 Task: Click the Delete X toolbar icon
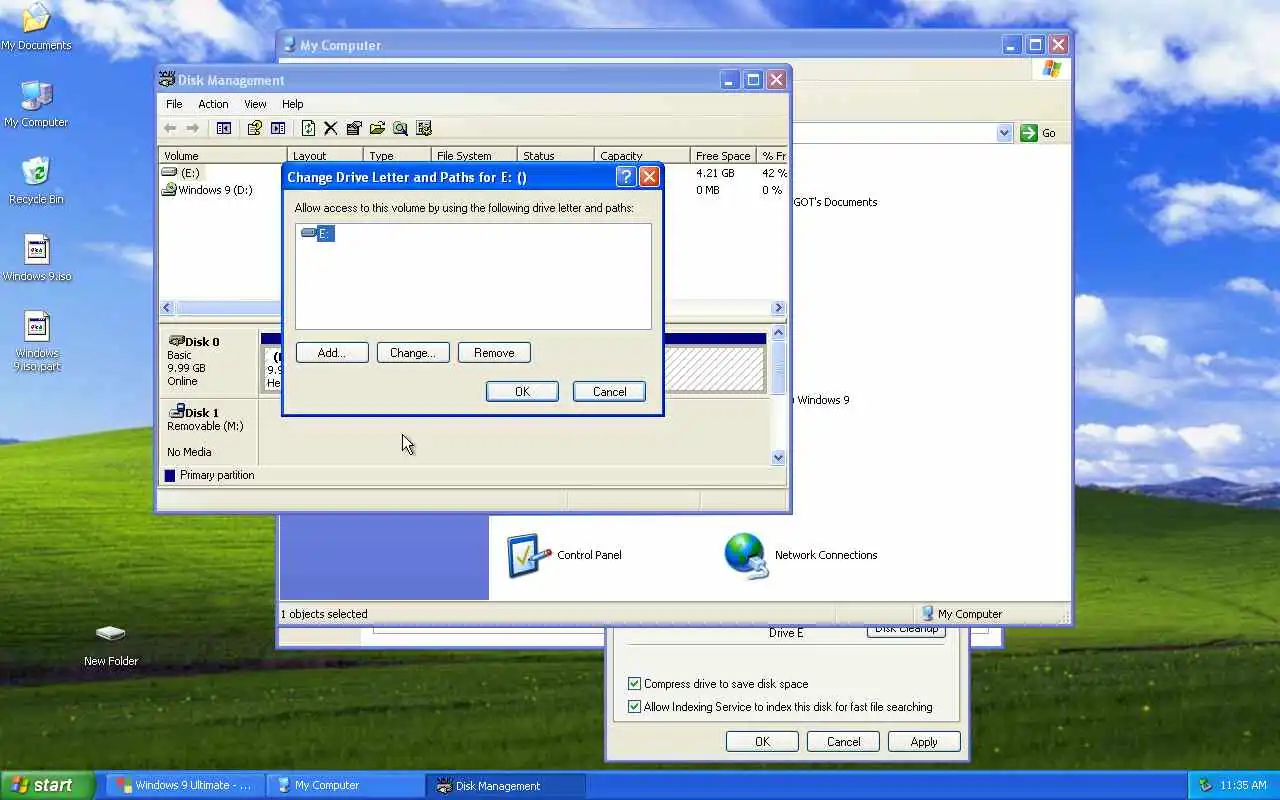click(330, 128)
